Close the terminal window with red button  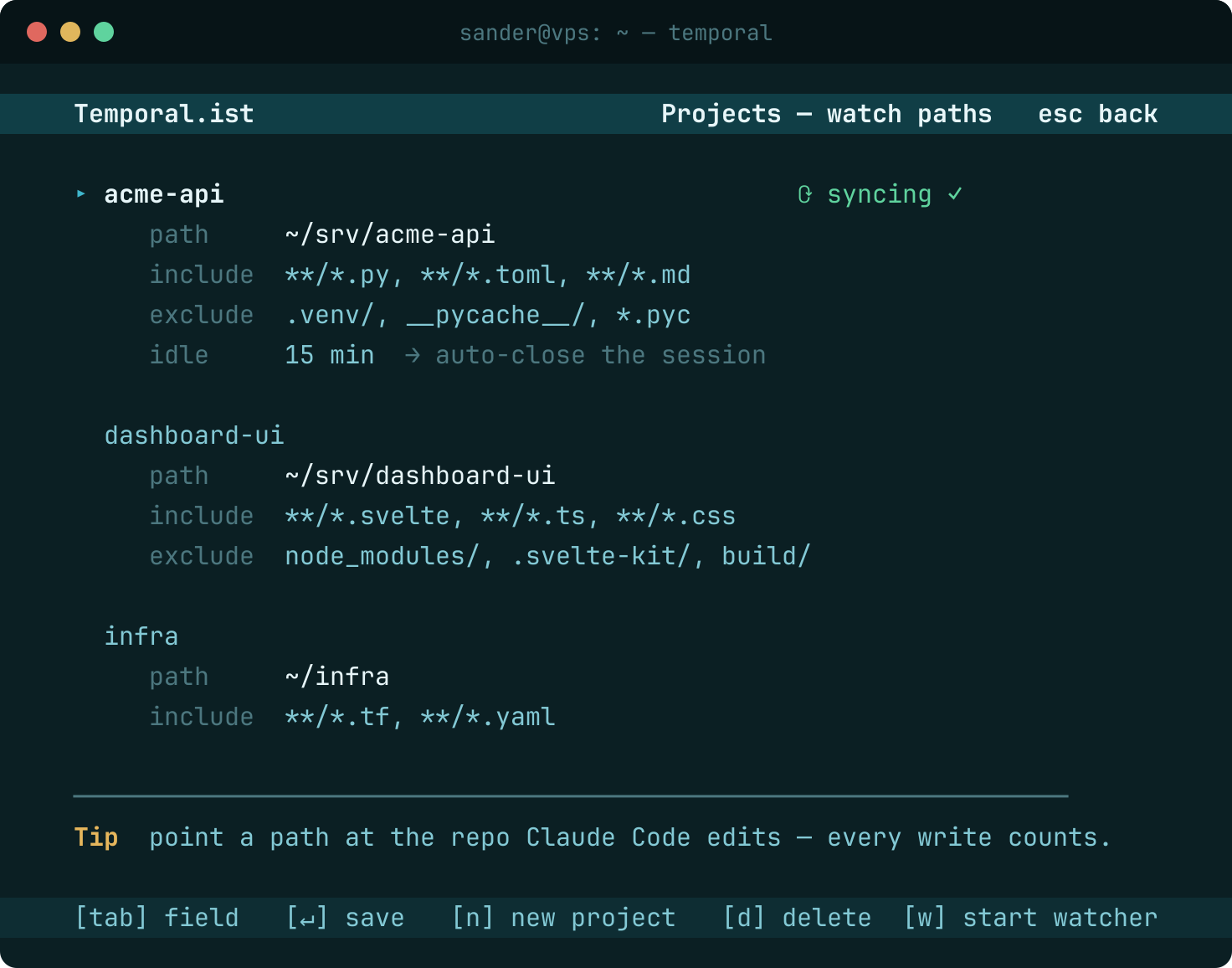pos(37,32)
